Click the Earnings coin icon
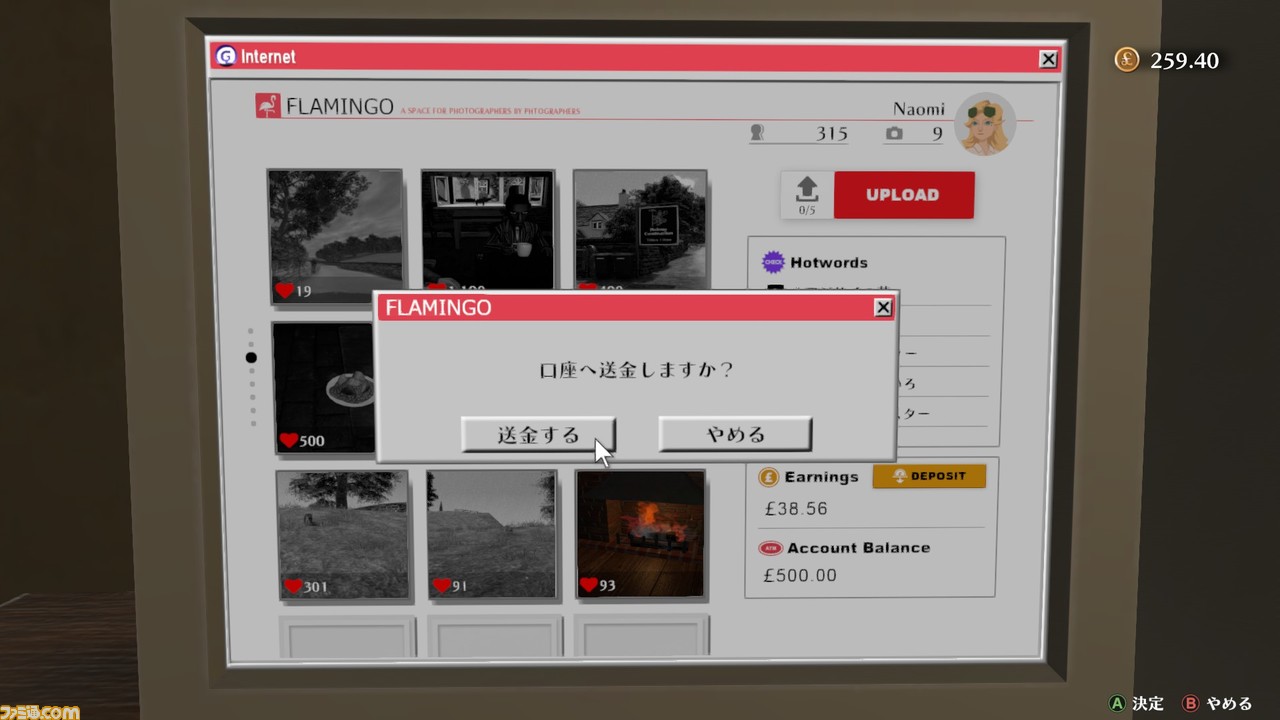 coord(768,477)
